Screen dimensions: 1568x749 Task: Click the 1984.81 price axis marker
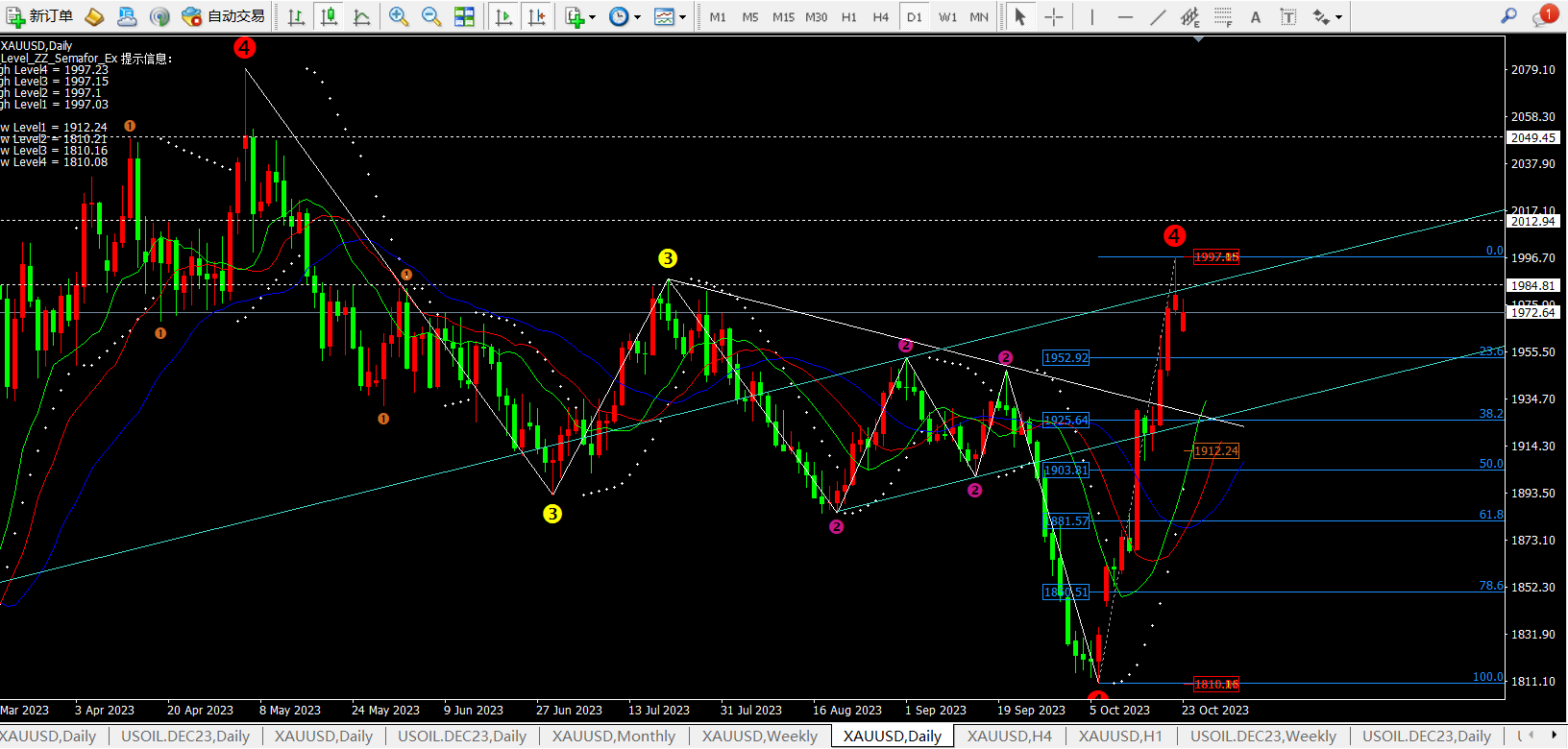coord(1533,286)
